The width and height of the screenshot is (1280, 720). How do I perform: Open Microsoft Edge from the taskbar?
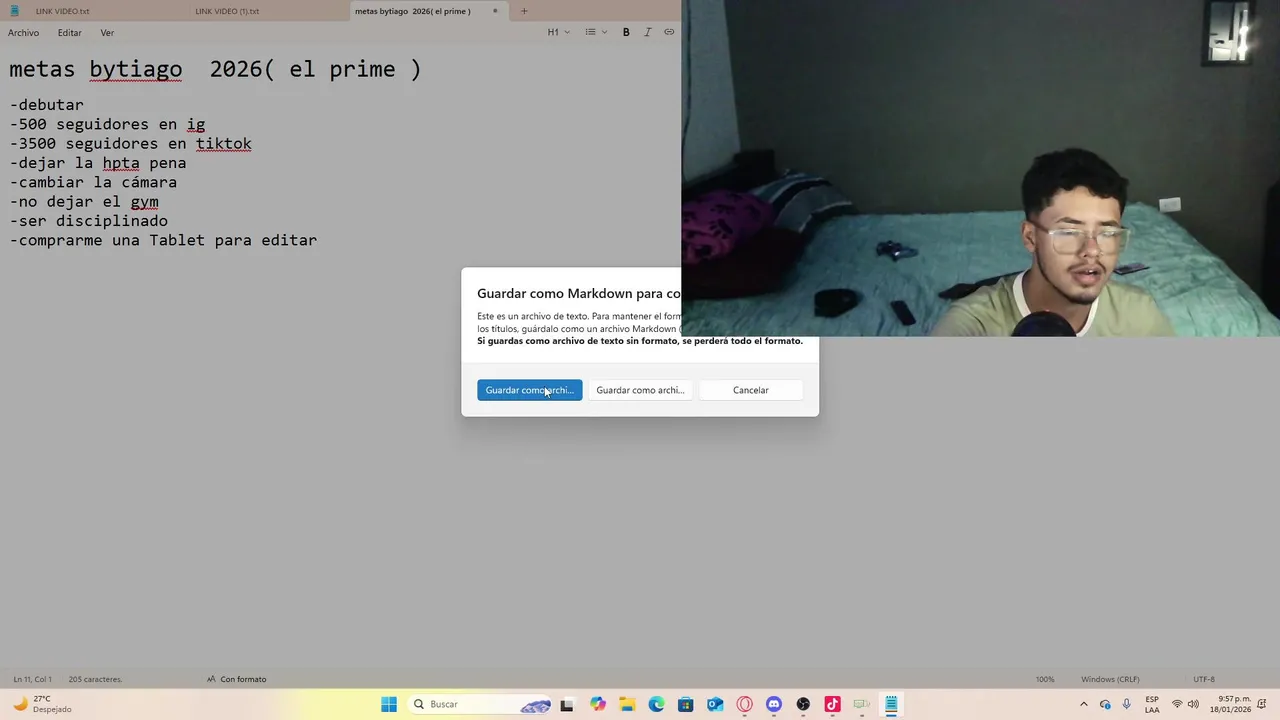coord(656,704)
